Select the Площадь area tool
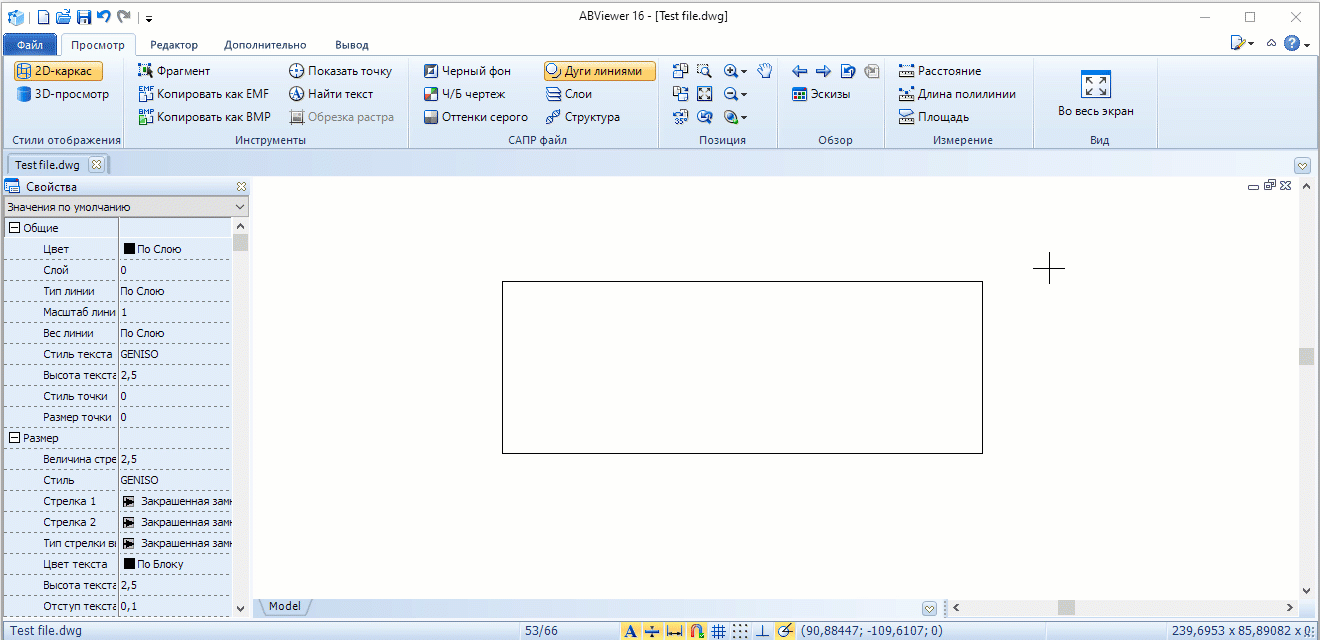The height and width of the screenshot is (640, 1320). point(934,117)
